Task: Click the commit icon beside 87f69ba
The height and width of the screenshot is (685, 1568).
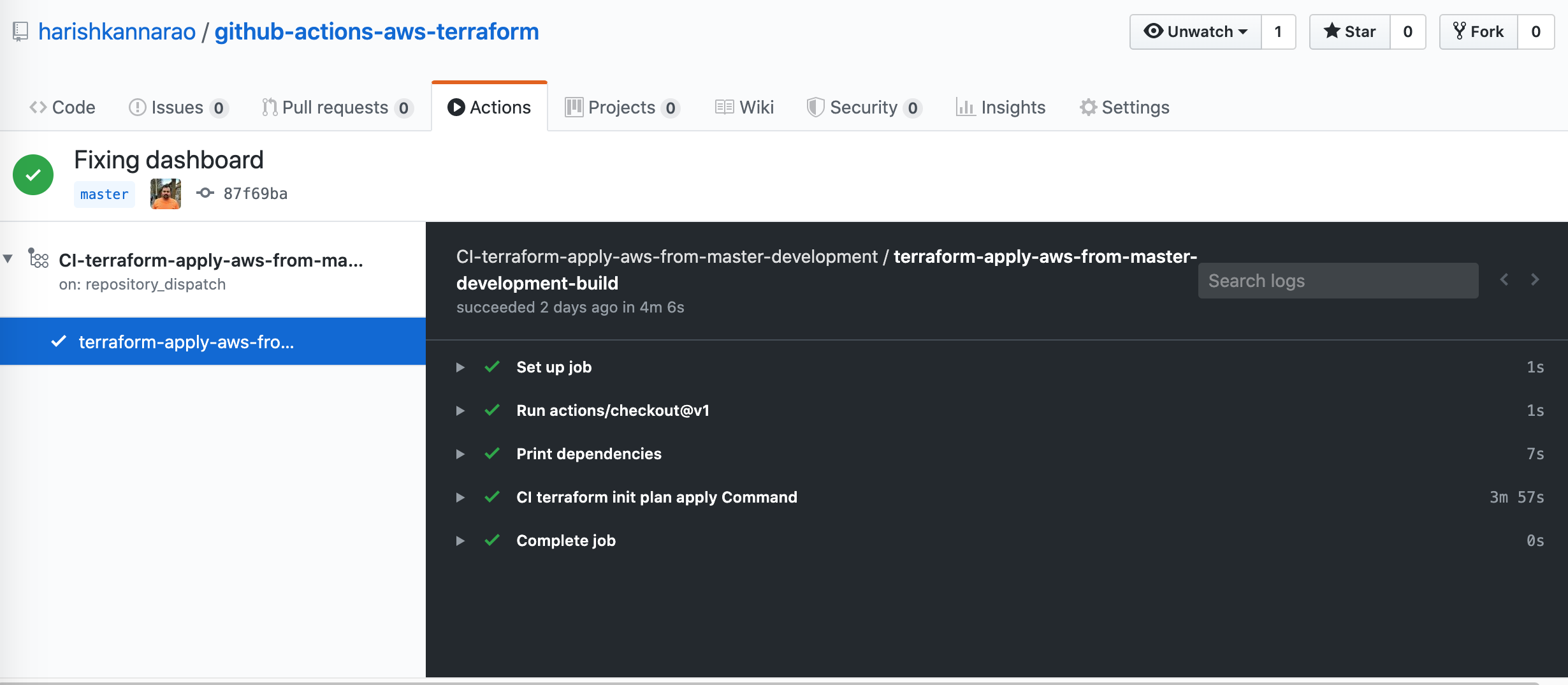Action: point(205,193)
